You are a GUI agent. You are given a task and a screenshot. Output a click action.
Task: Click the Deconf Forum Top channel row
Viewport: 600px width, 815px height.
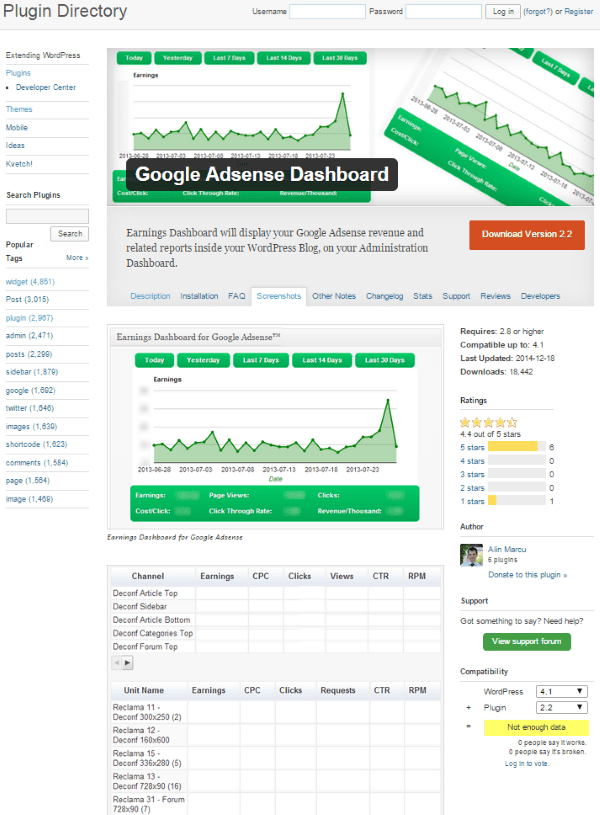pyautogui.click(x=276, y=647)
